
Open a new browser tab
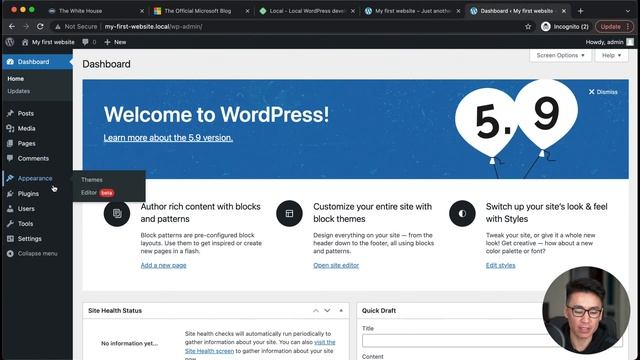tap(580, 11)
